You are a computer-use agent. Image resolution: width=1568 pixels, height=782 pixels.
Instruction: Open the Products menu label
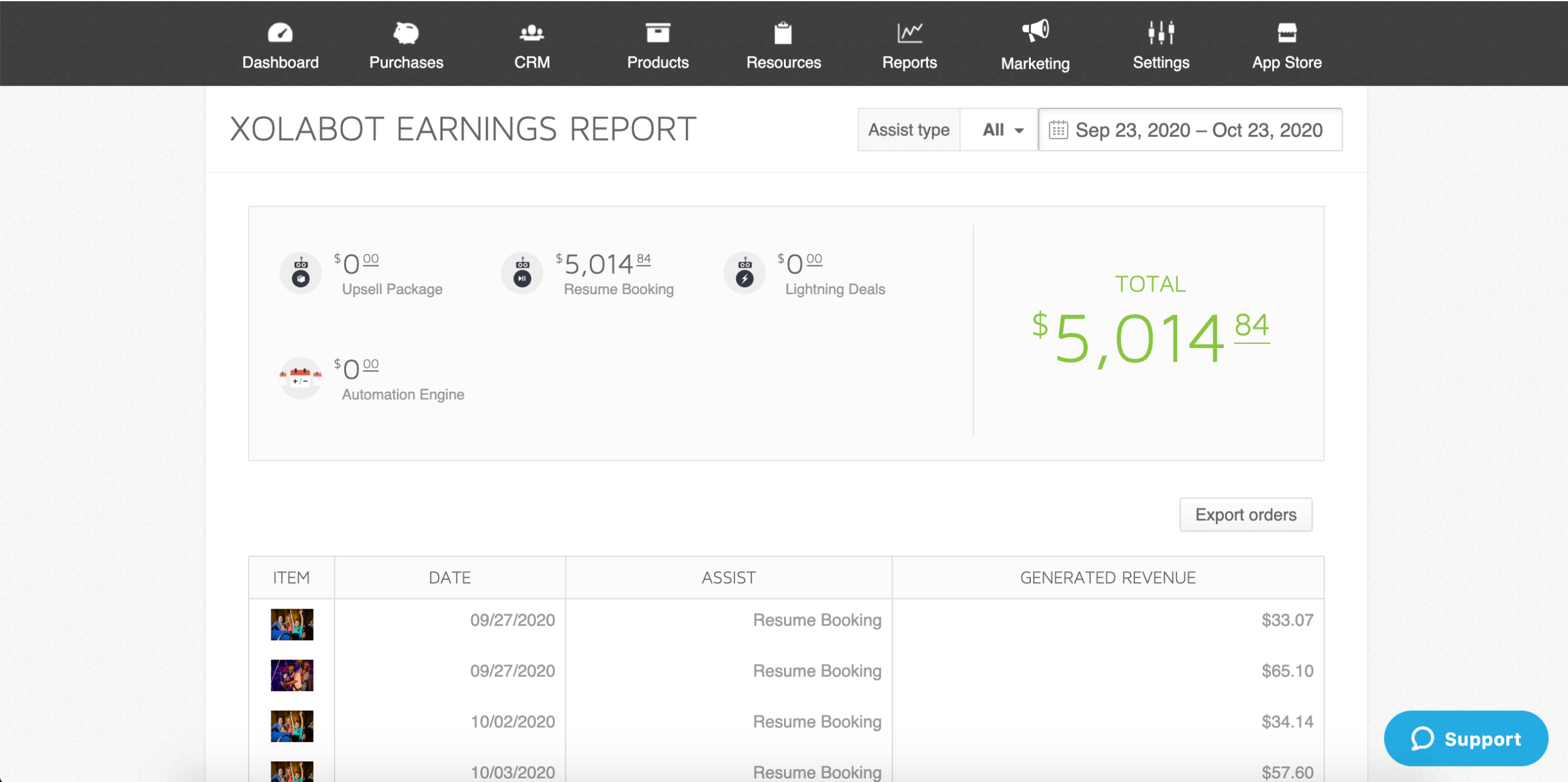click(x=658, y=63)
